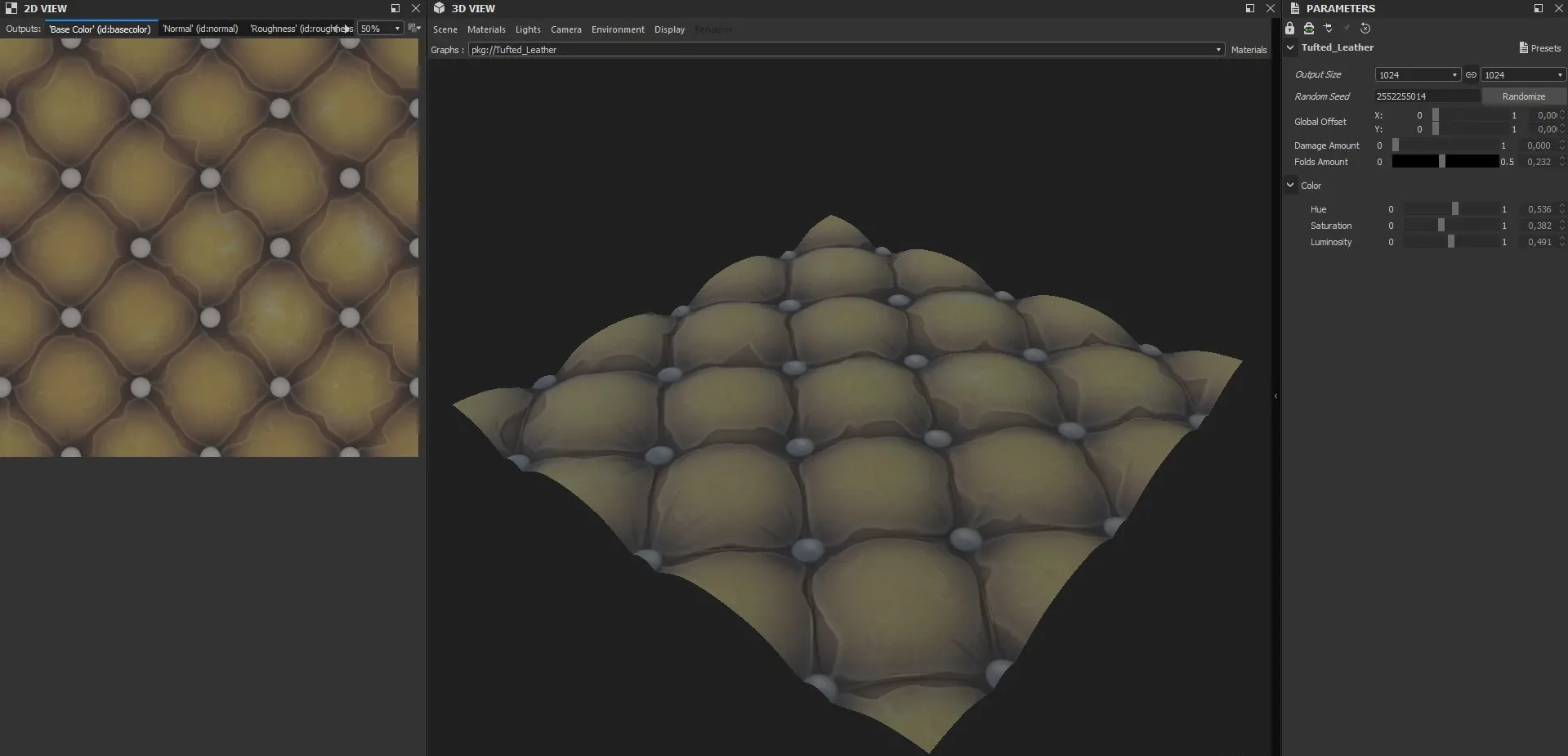Click the 3D leather mesh preview

[847, 484]
